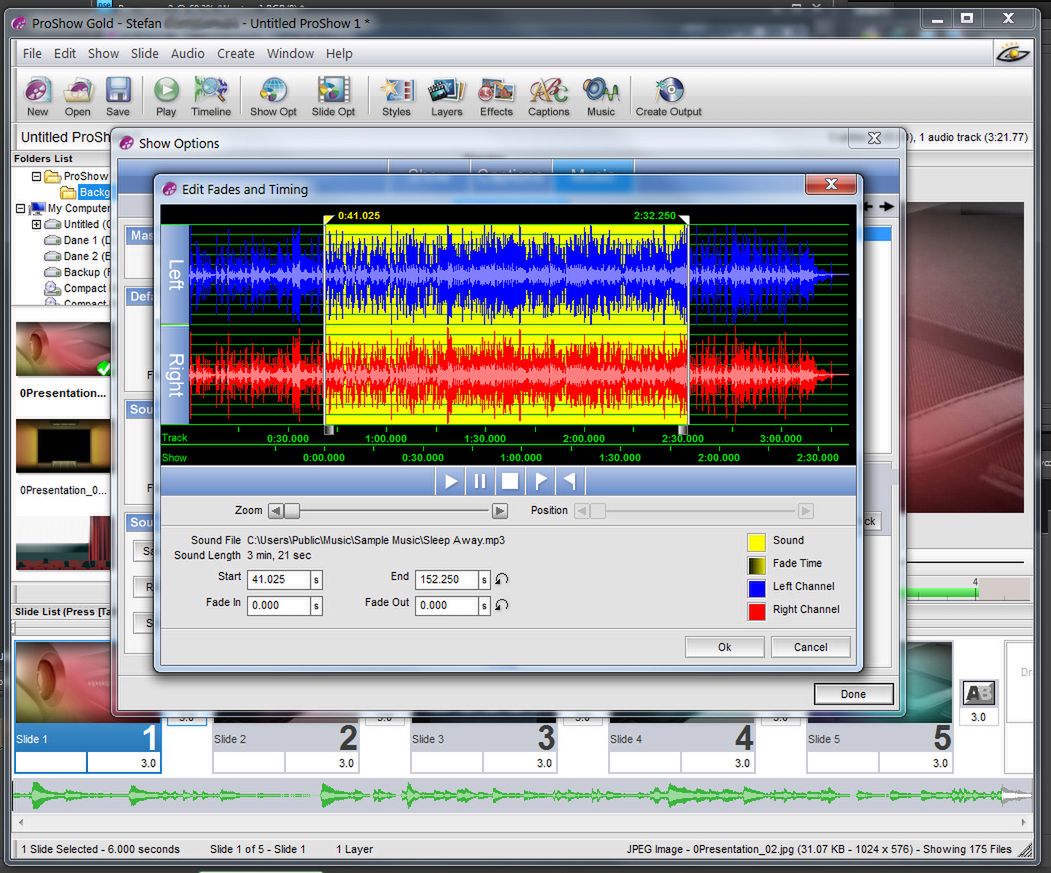Open the Help menu

339,54
